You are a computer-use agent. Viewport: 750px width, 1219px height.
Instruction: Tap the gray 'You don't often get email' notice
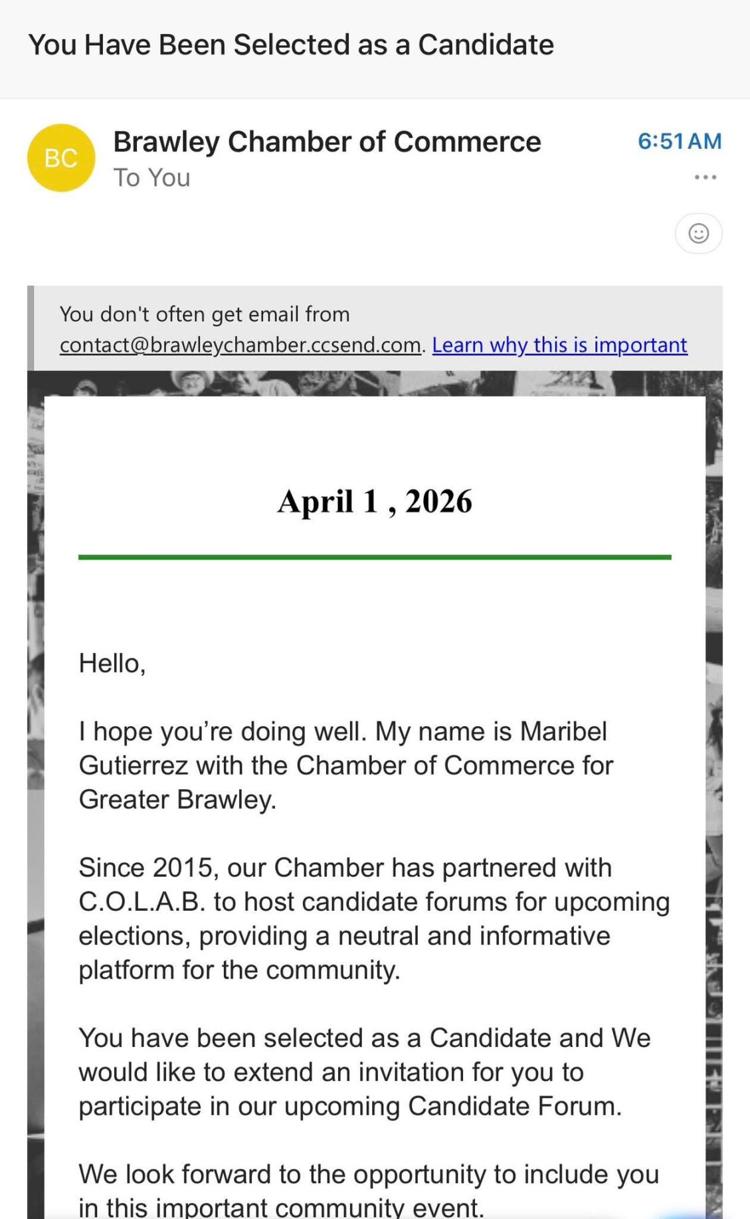(375, 329)
